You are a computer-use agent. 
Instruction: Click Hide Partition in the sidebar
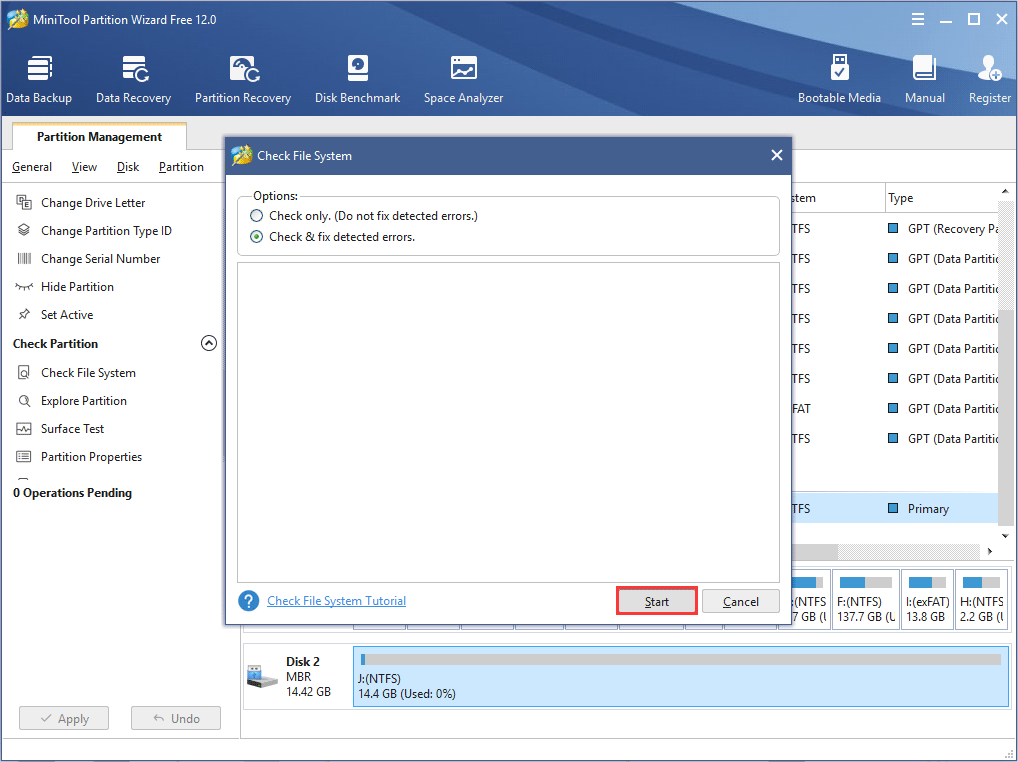(64, 286)
